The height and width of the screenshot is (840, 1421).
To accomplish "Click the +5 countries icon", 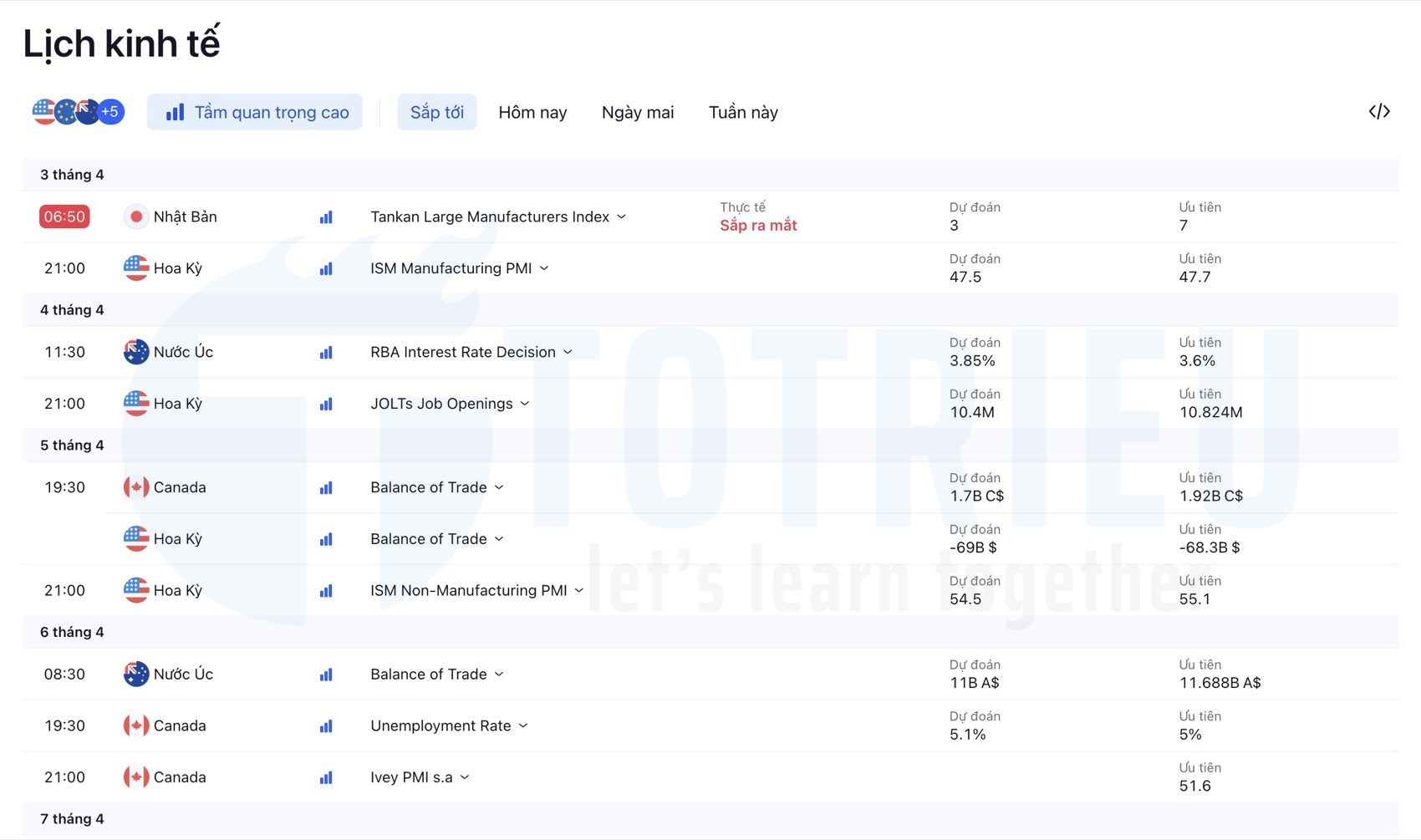I will coord(110,110).
